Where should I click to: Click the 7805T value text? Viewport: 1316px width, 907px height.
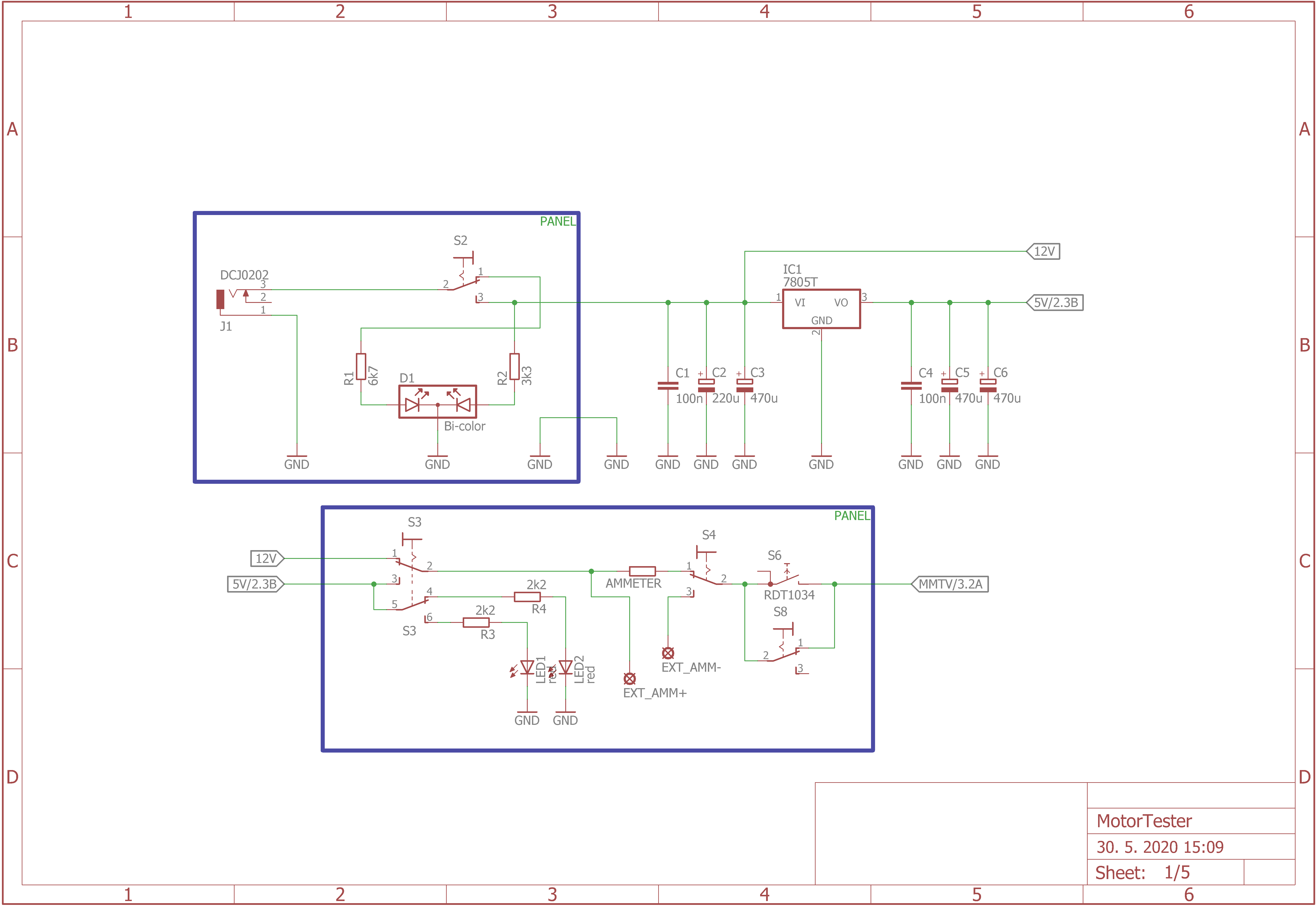[x=800, y=282]
